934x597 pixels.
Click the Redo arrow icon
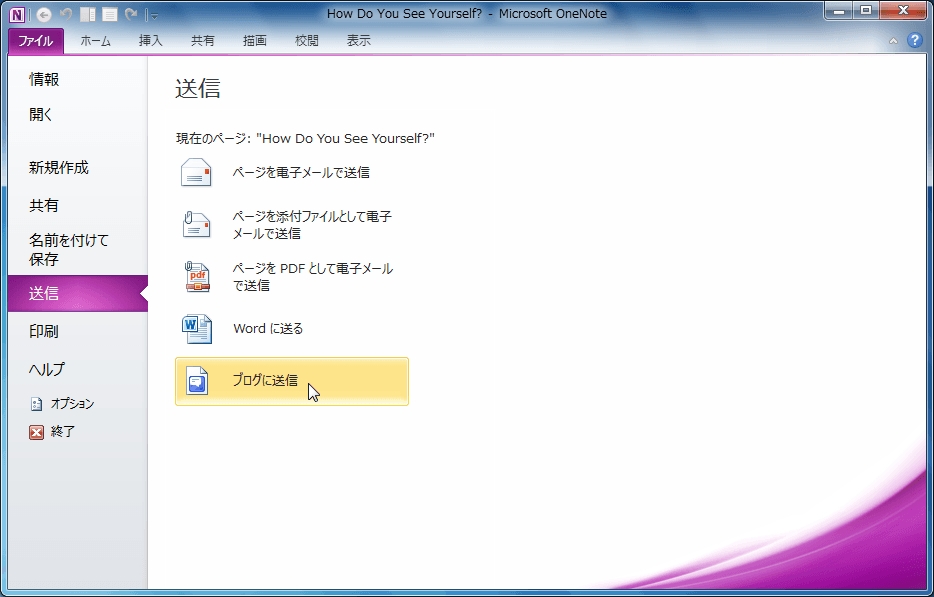[x=132, y=14]
